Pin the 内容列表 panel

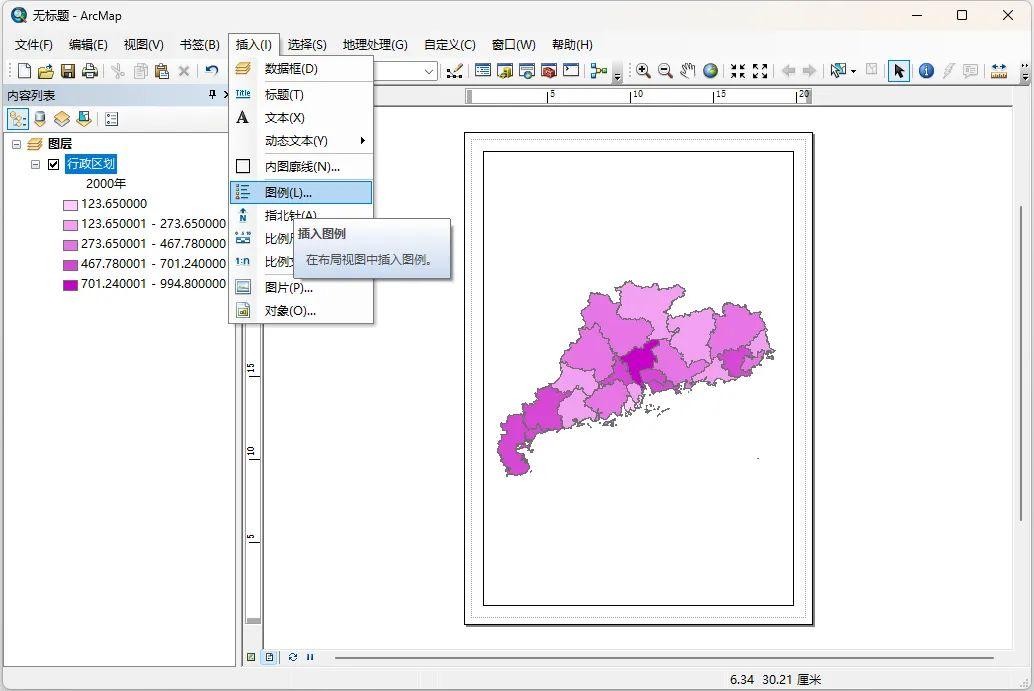[x=212, y=95]
